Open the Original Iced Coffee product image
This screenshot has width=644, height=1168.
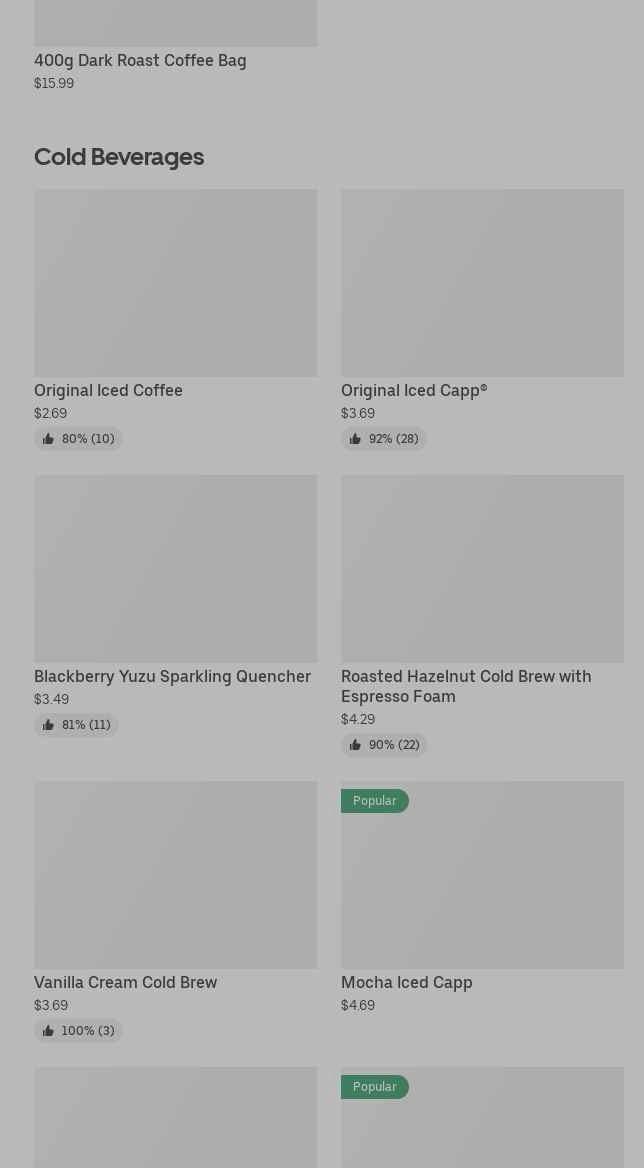(x=175, y=283)
